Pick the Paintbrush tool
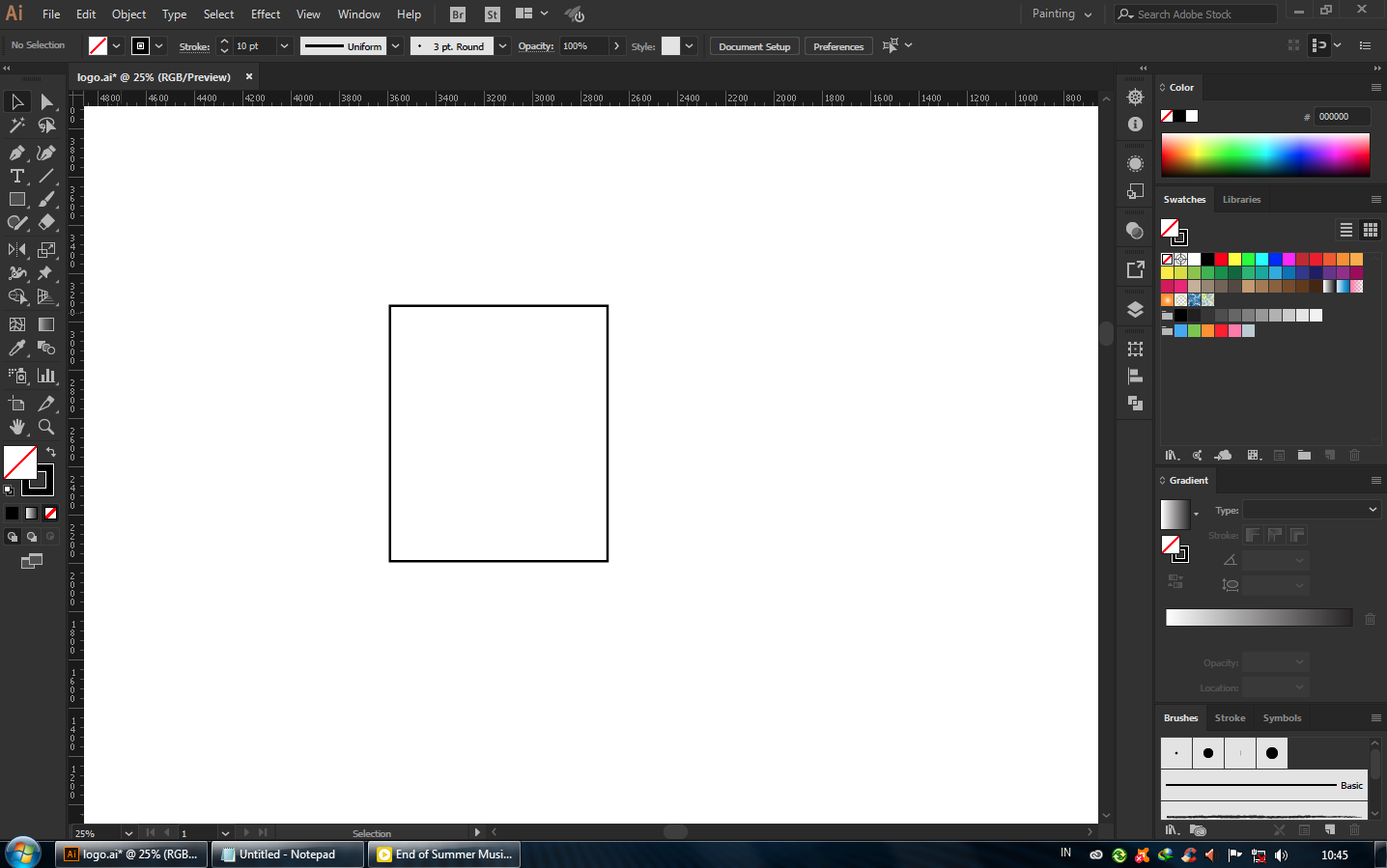This screenshot has height=868, width=1387. click(46, 199)
